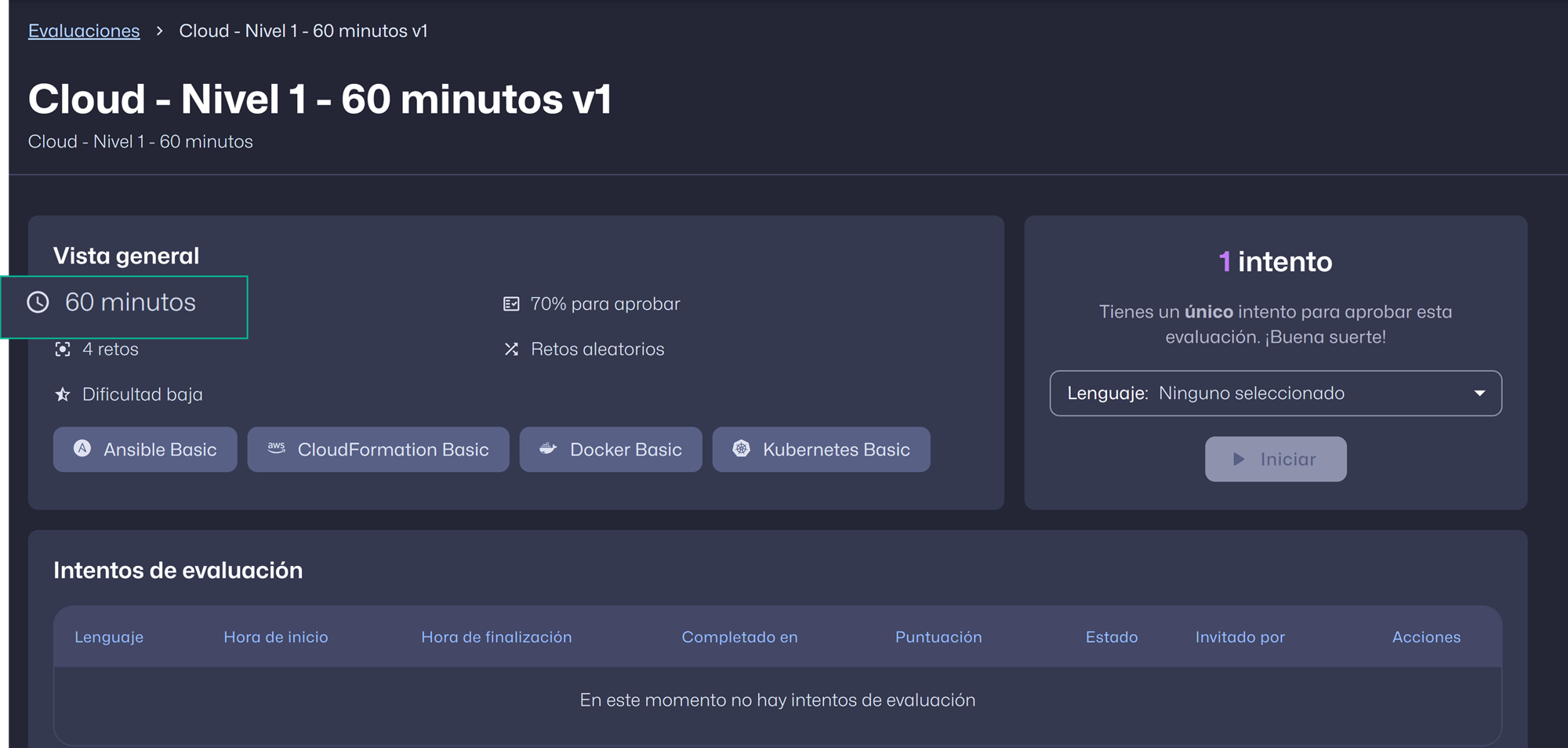Click the Invitado por column header
1568x748 pixels.
[x=1240, y=637]
